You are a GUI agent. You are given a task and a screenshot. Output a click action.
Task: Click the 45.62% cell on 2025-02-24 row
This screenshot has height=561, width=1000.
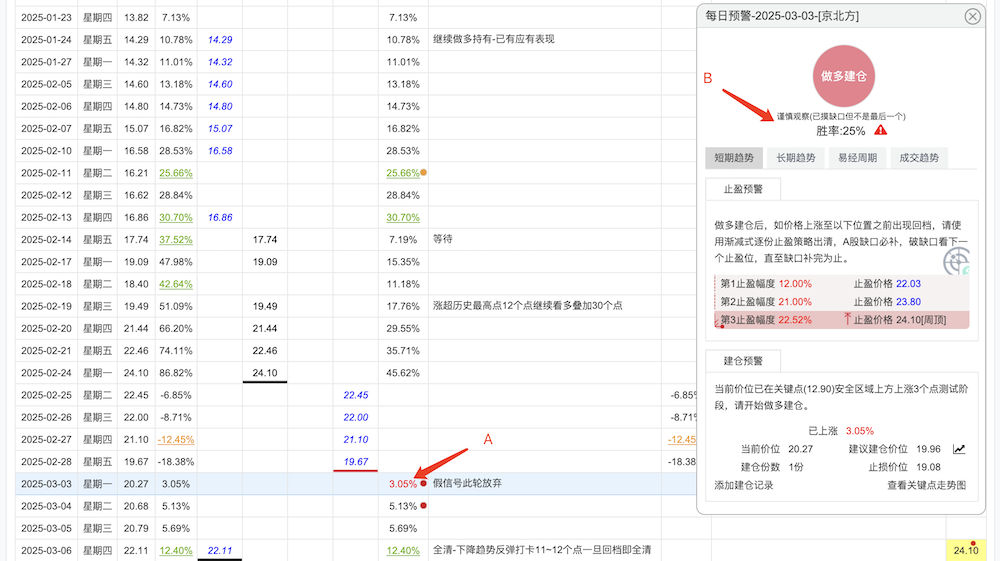tap(403, 373)
